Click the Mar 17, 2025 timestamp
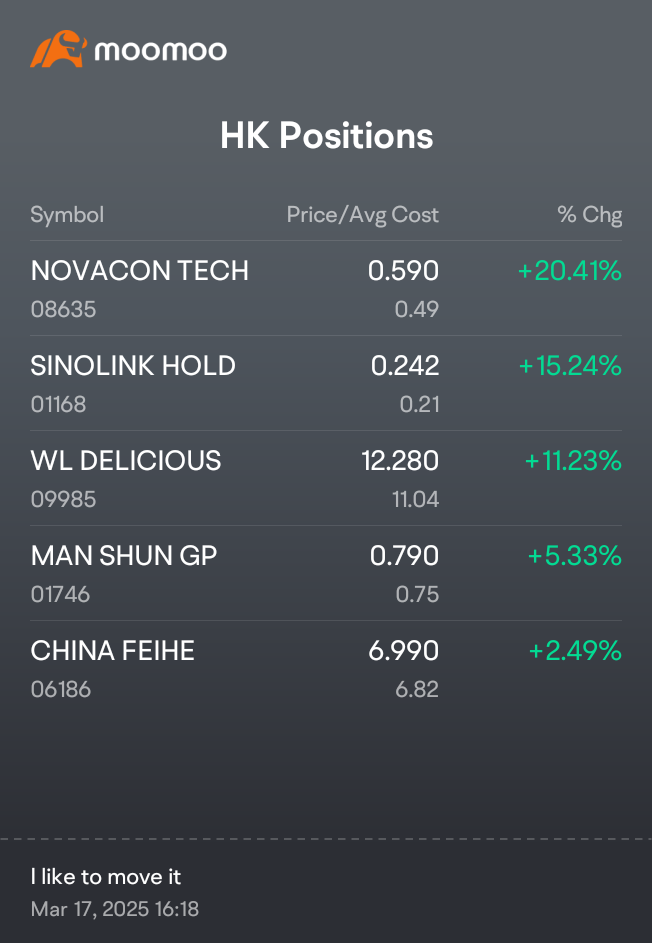 (115, 909)
